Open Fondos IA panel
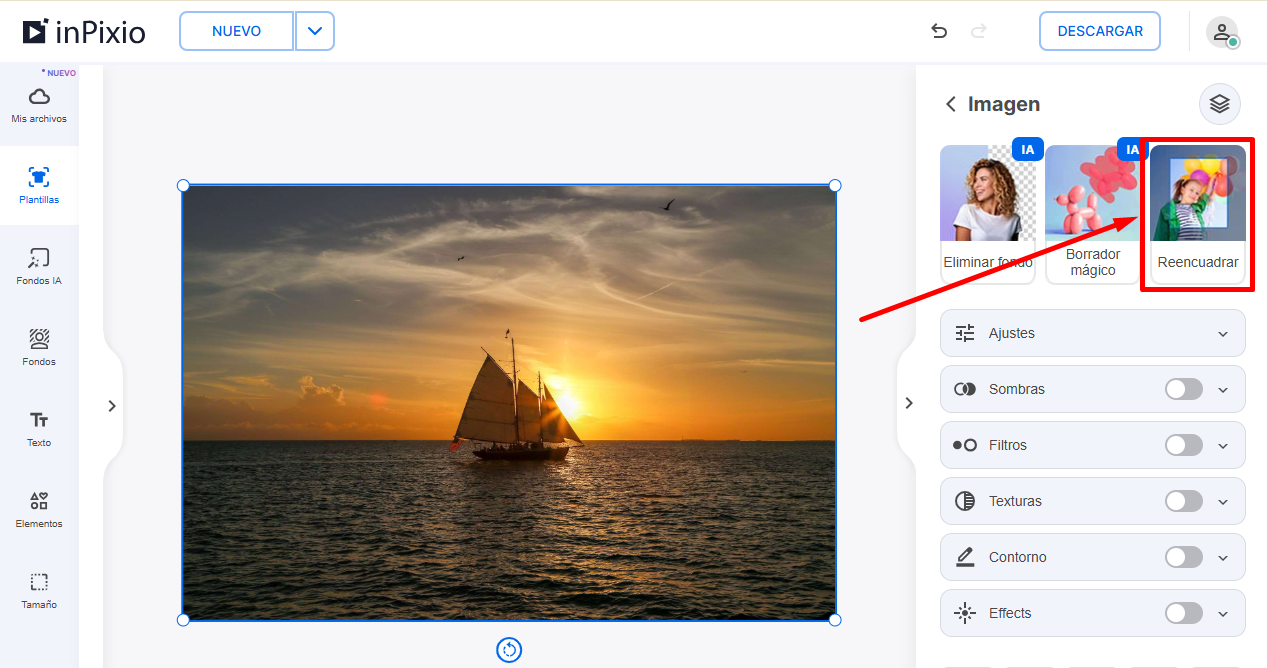Screen dimensions: 1267x668 point(39,258)
